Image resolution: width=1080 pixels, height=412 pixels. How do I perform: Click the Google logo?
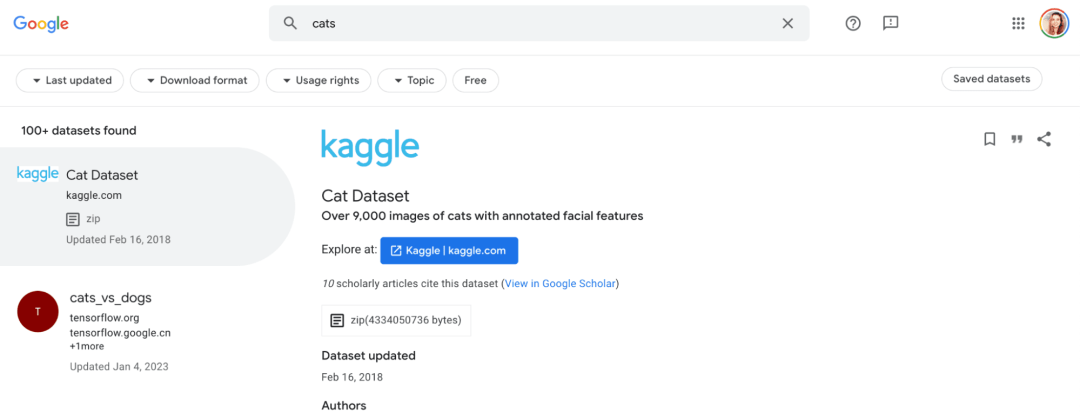[x=41, y=24]
